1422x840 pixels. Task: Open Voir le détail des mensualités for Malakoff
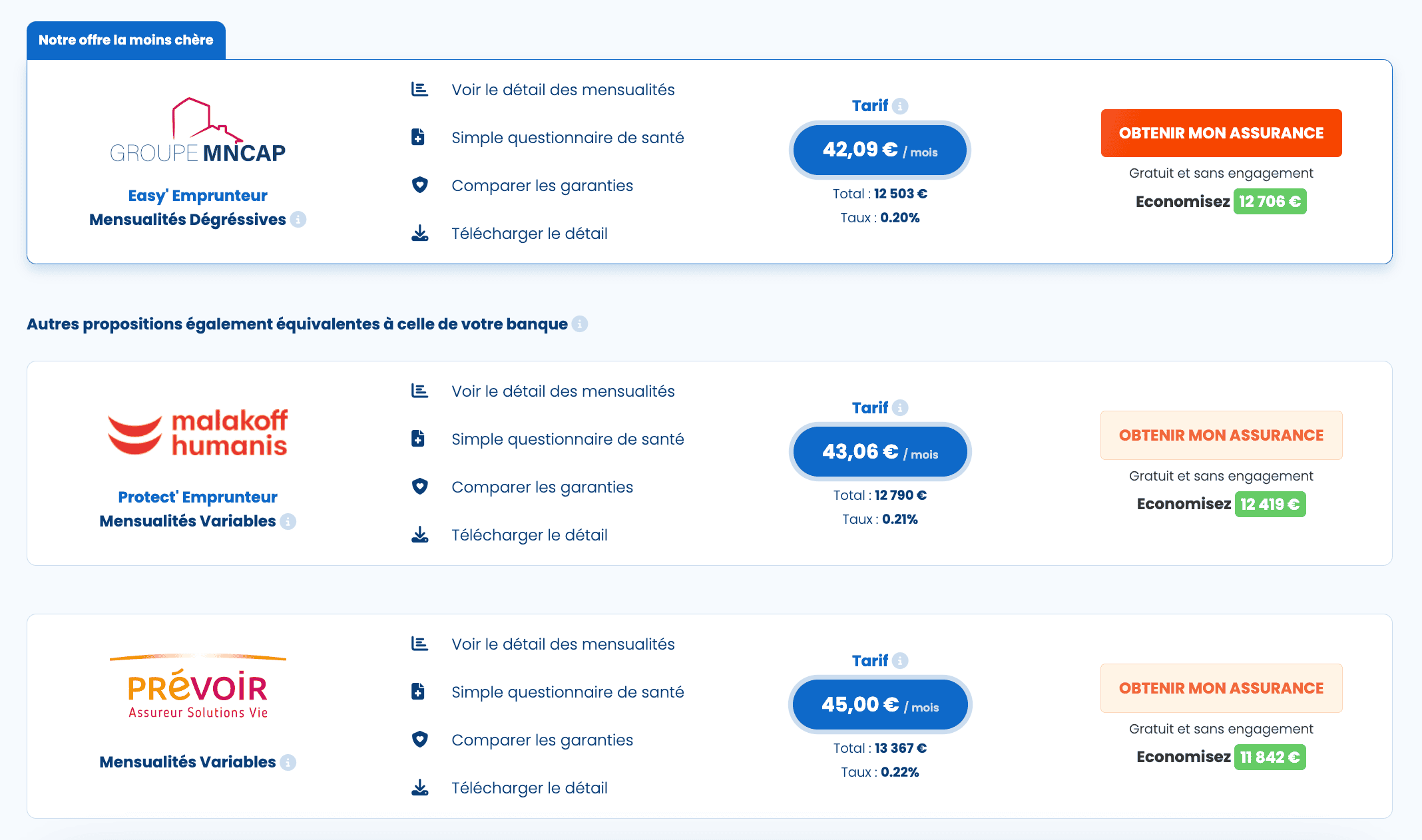(x=563, y=391)
